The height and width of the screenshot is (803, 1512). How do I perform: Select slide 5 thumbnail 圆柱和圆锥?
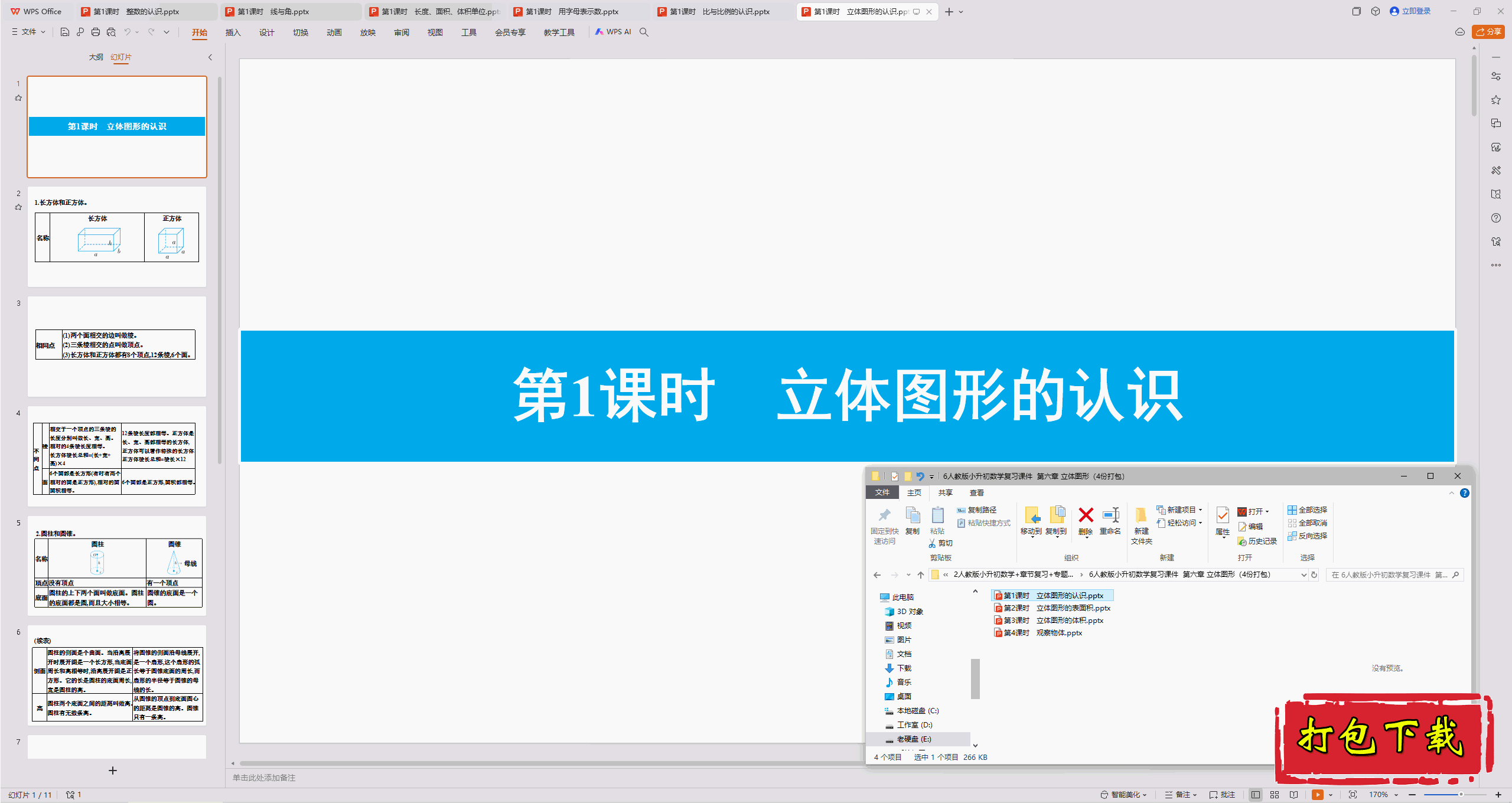tap(117, 566)
